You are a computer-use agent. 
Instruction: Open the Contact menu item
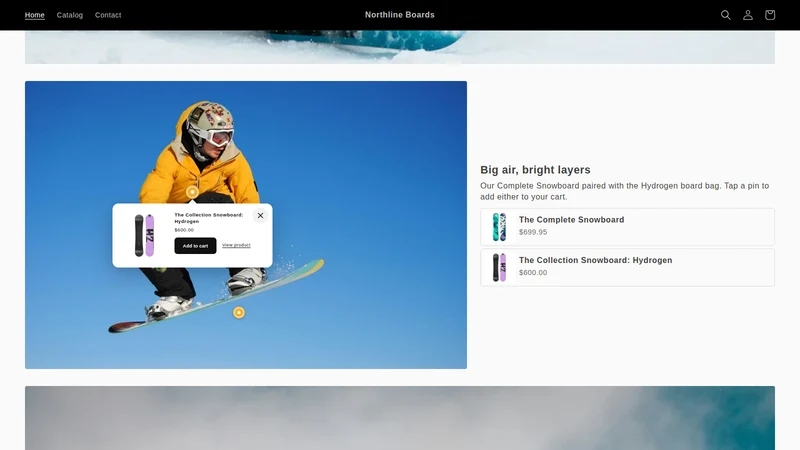(108, 15)
